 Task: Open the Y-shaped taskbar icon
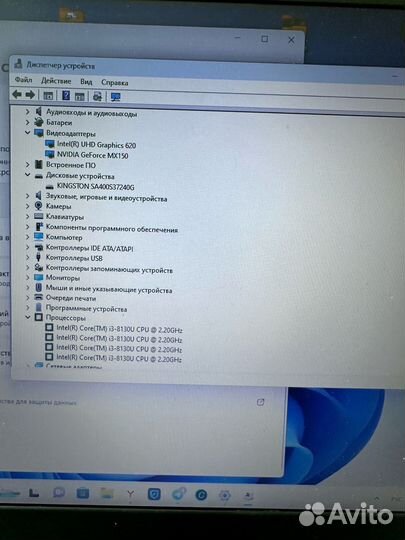[130, 494]
